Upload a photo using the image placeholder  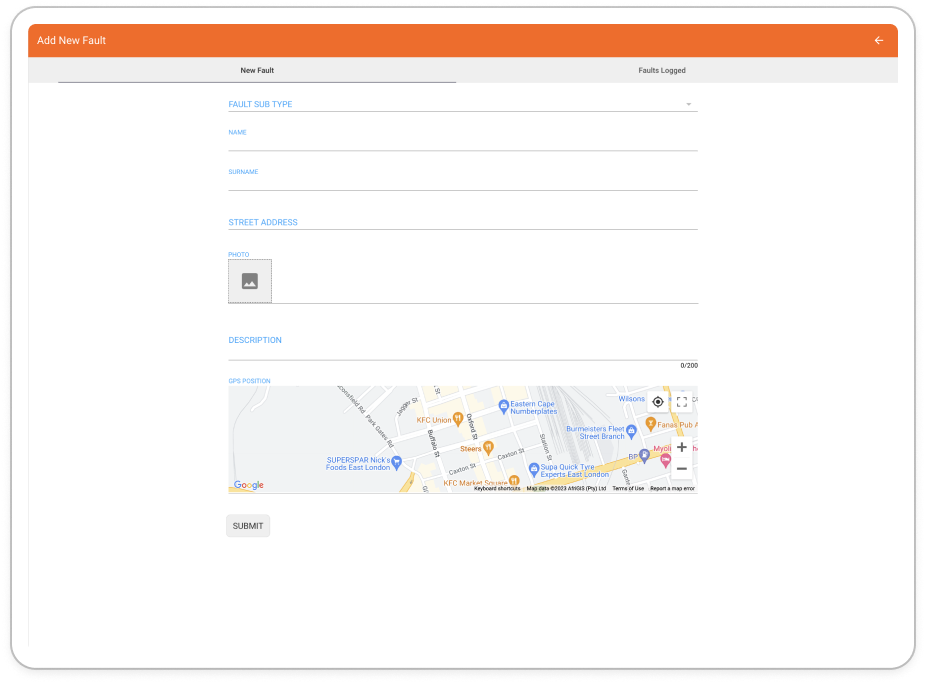tap(250, 281)
